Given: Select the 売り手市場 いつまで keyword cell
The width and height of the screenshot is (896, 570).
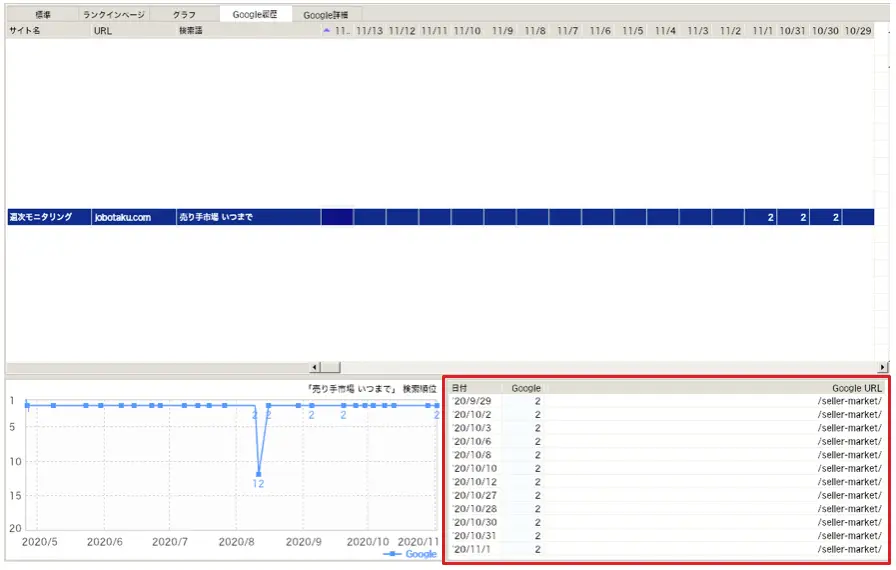Looking at the screenshot, I should pos(248,217).
